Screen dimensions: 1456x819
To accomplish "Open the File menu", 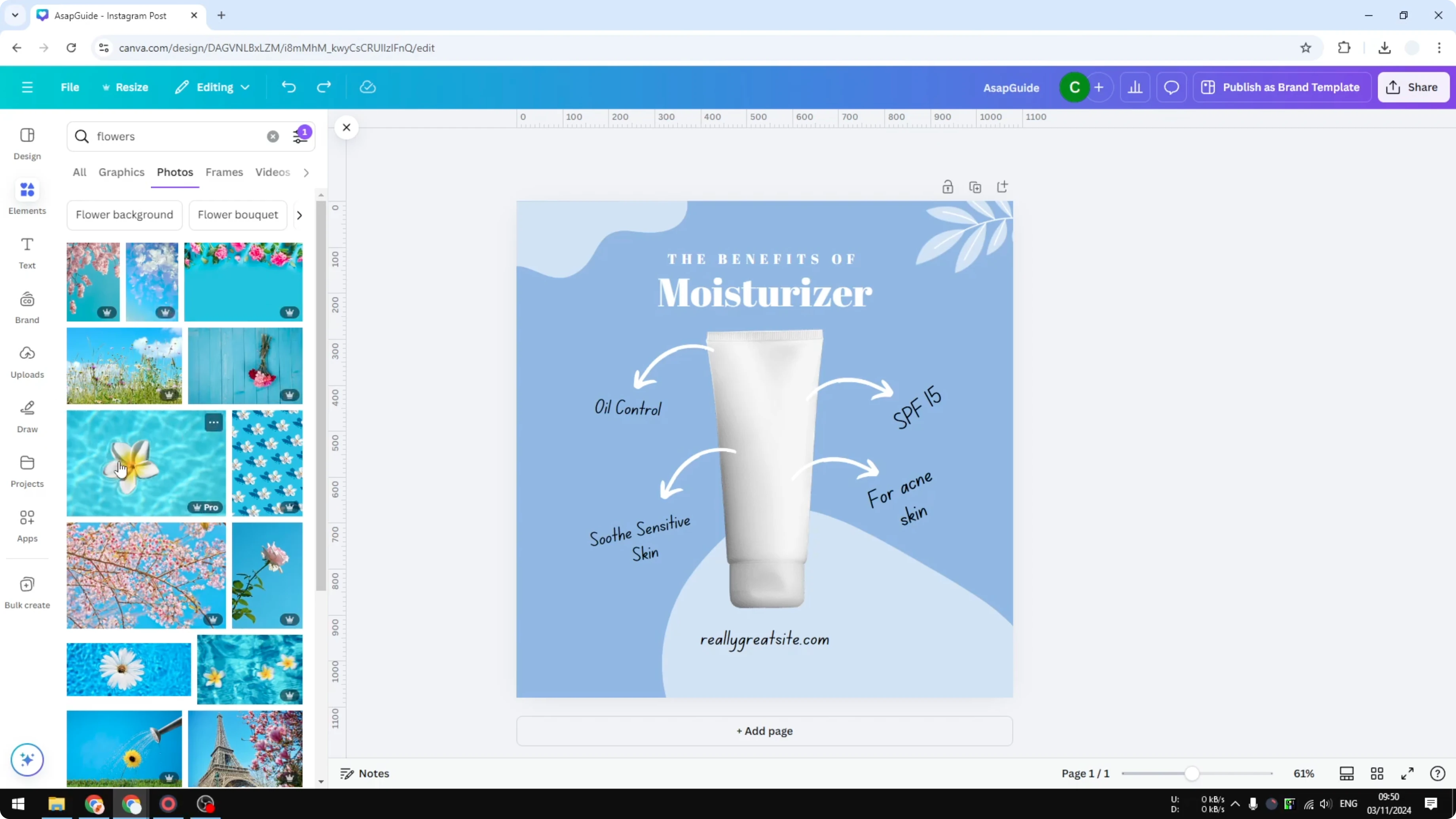I will 70,87.
